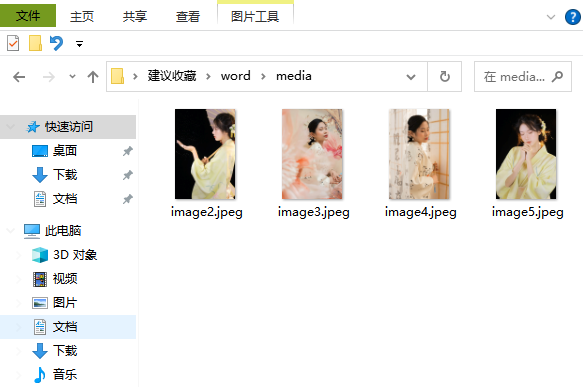Switch to the 主页 ribbon tab
Screen dimensions: 583x387
pos(82,16)
